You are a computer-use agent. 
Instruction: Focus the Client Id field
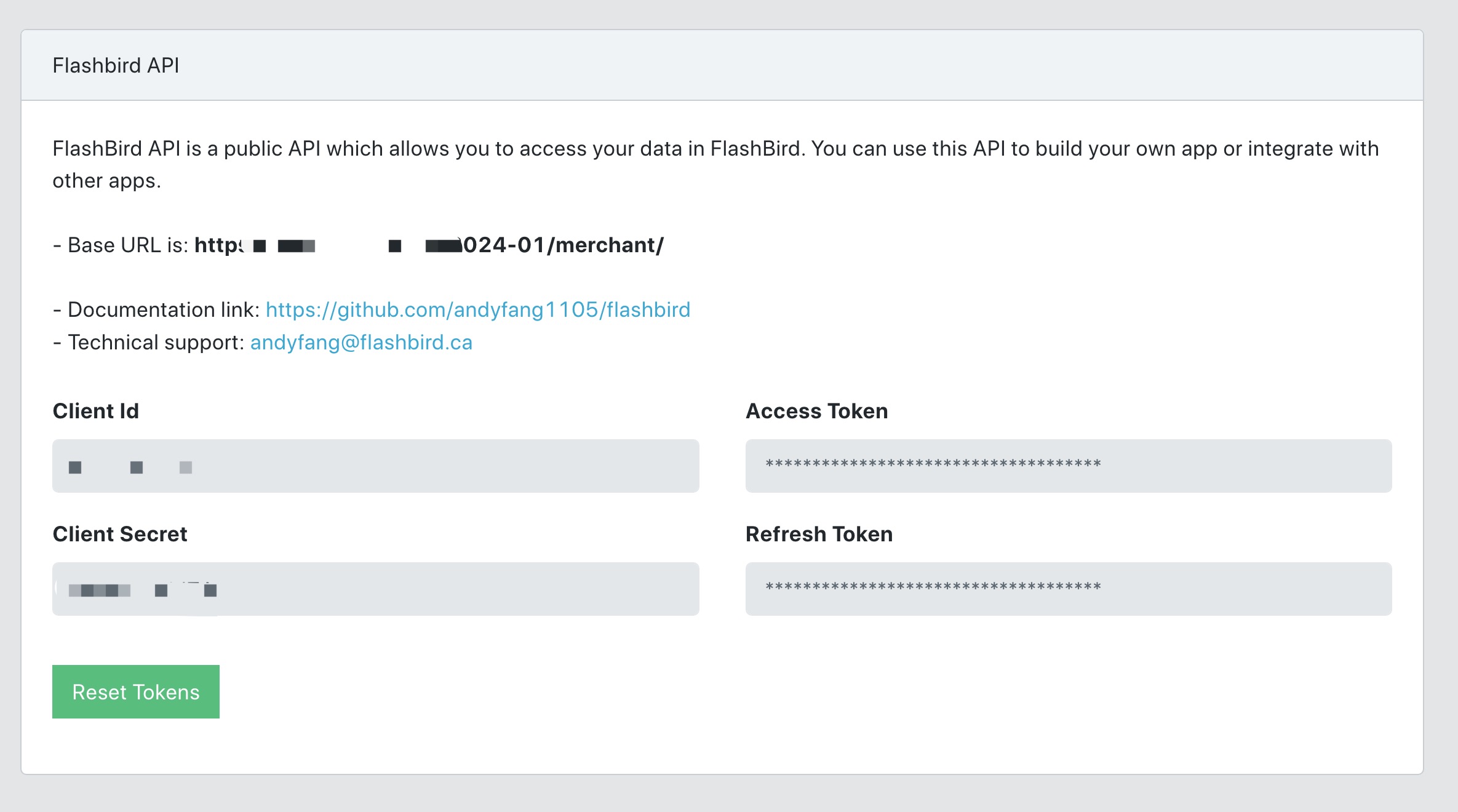point(376,466)
